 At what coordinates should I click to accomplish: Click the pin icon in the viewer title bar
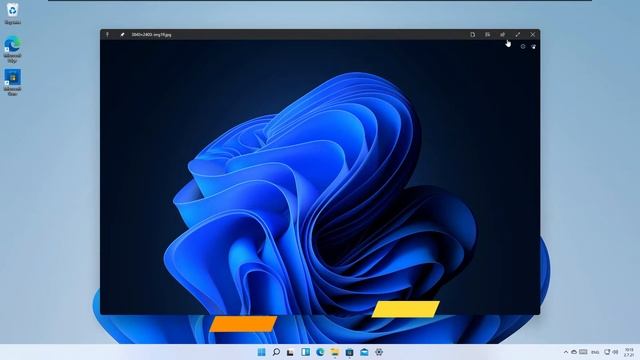tap(108, 35)
